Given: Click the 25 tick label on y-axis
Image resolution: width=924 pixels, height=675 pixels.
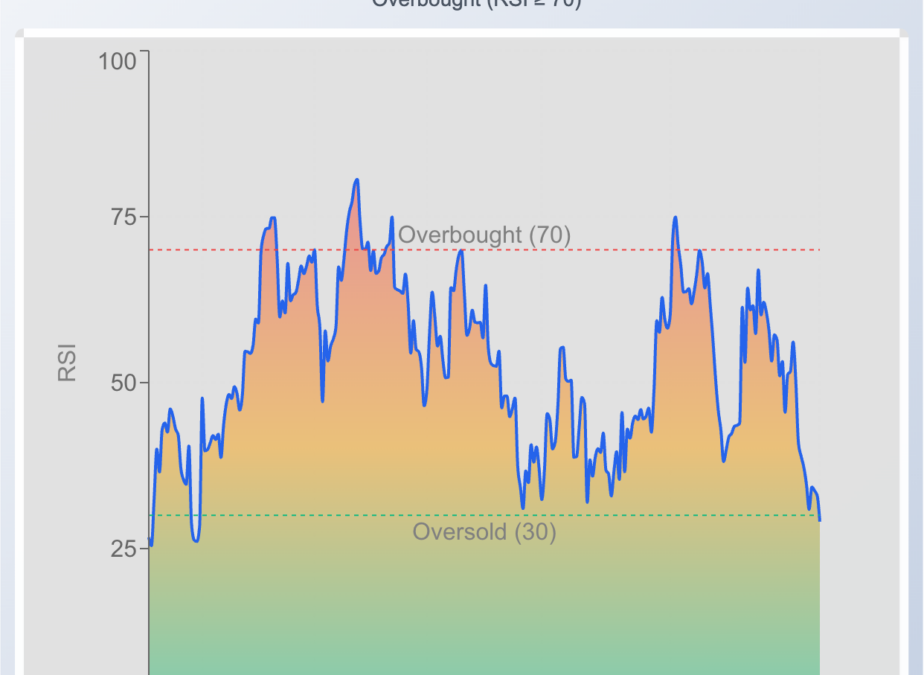Looking at the screenshot, I should tap(123, 549).
